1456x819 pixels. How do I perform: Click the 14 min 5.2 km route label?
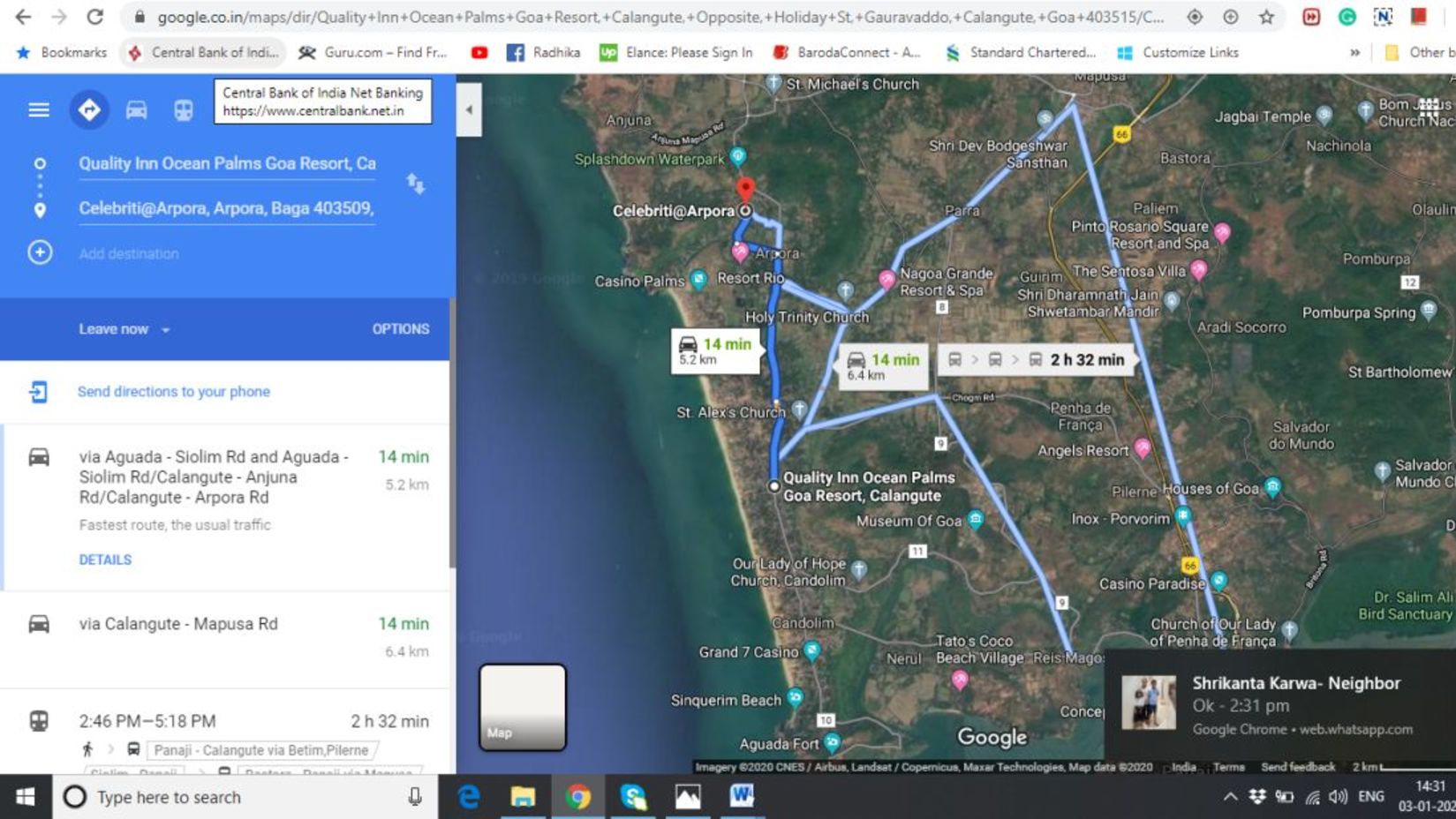(x=714, y=350)
